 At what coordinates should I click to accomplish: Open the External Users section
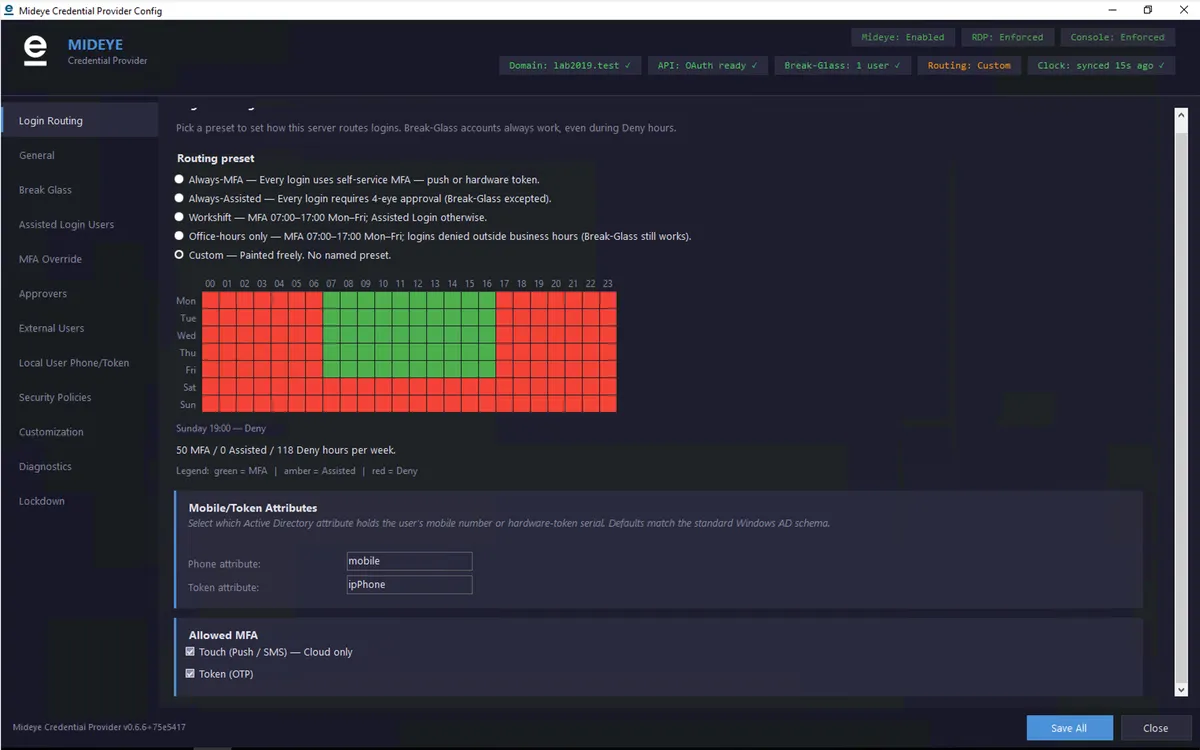coord(80,328)
